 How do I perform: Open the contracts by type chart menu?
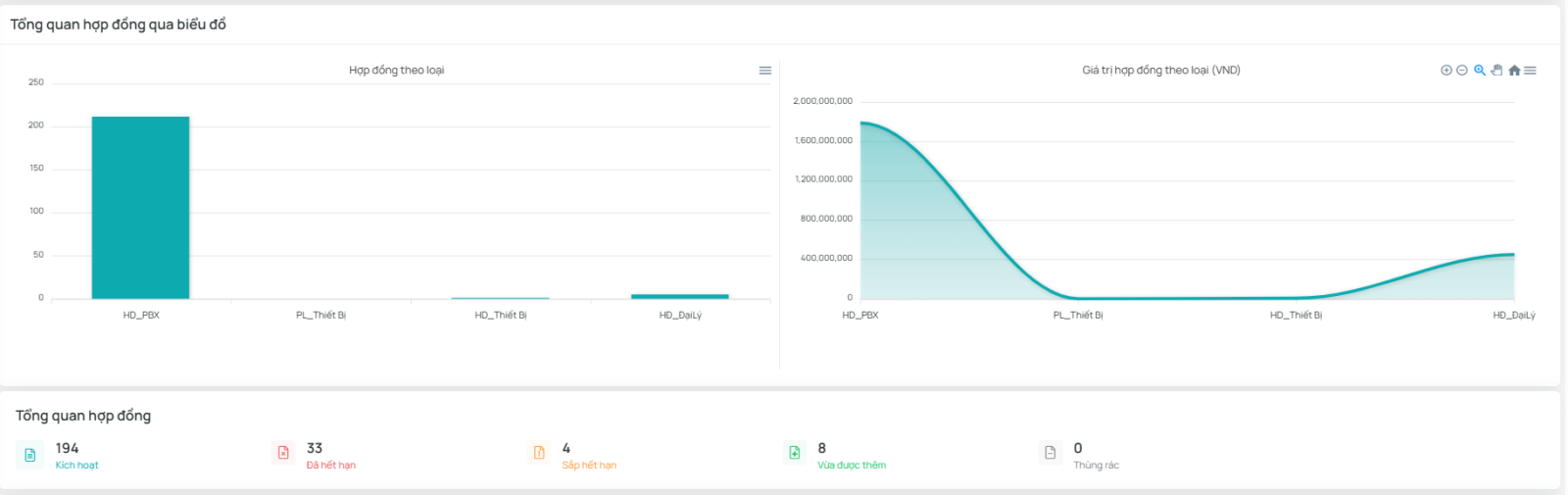[765, 71]
